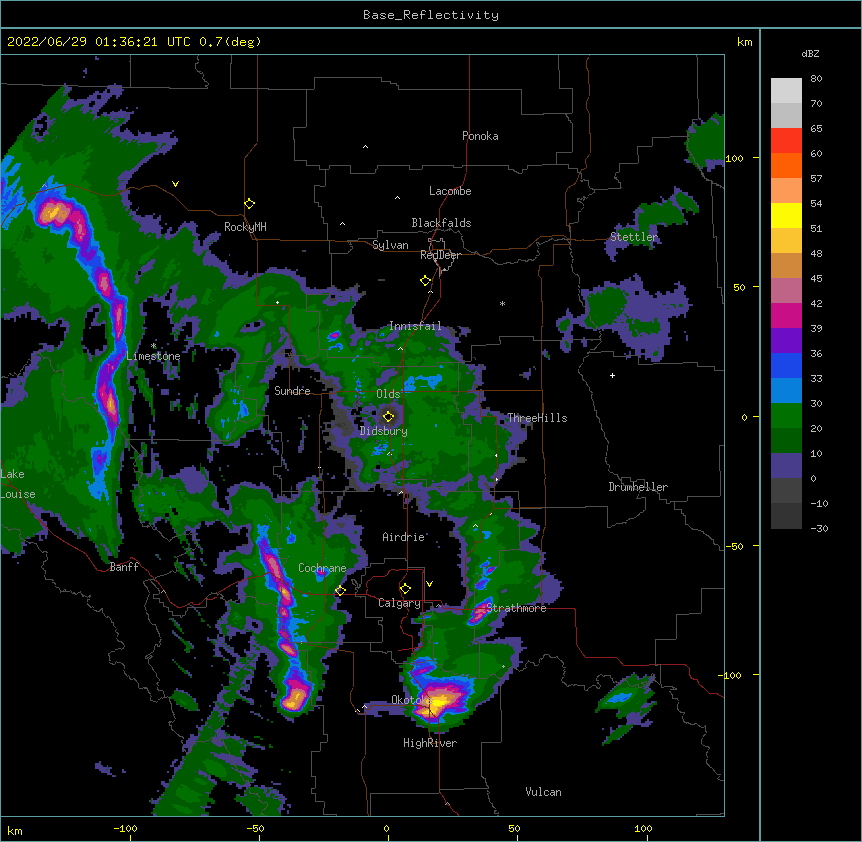This screenshot has height=842, width=862.
Task: Select the red 60–65 dBZ legend swatch
Action: pos(786,141)
